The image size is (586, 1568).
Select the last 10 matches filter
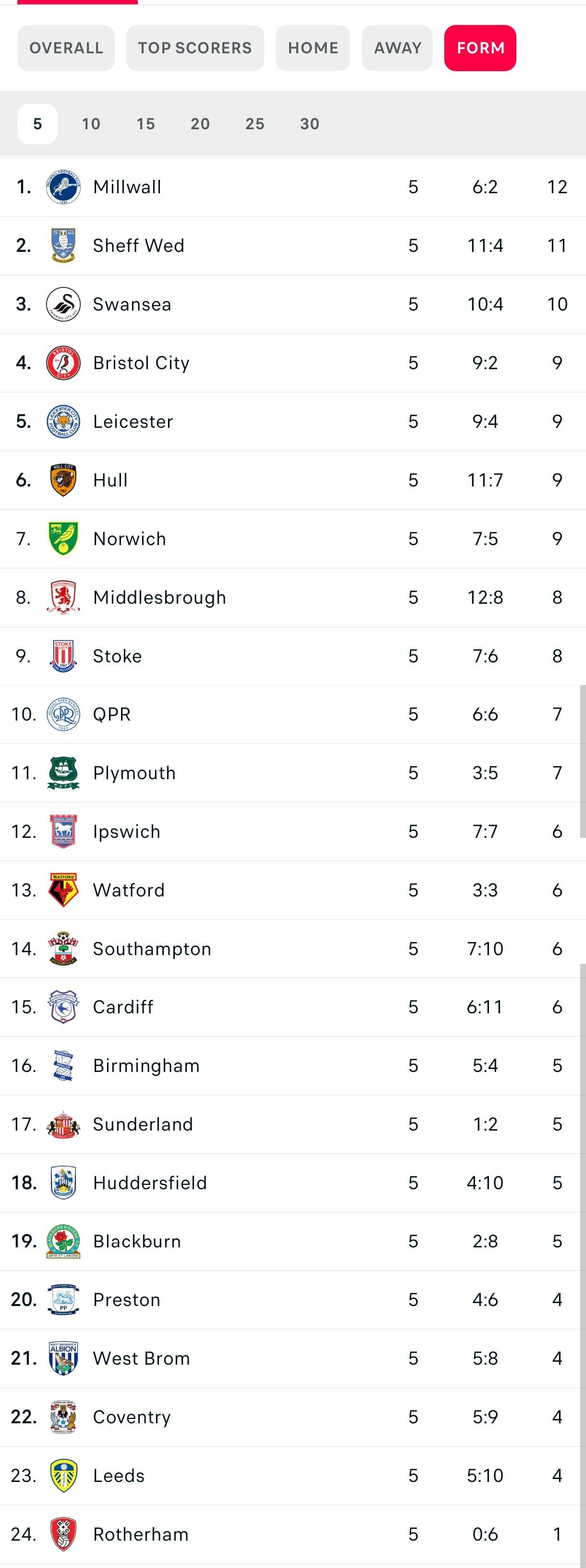tap(91, 124)
